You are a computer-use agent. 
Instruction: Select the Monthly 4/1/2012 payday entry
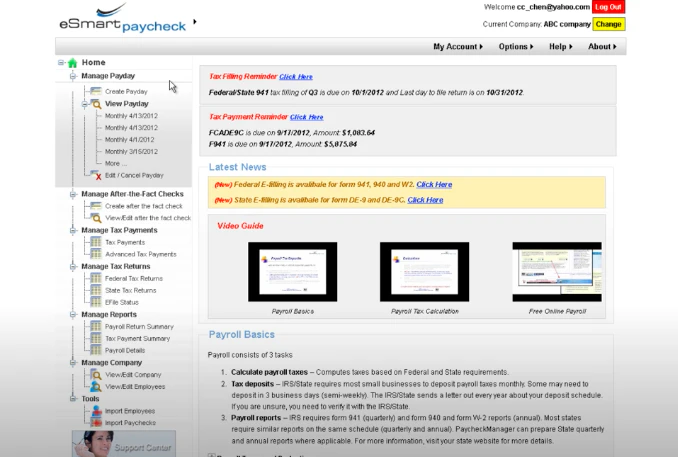tap(129, 140)
